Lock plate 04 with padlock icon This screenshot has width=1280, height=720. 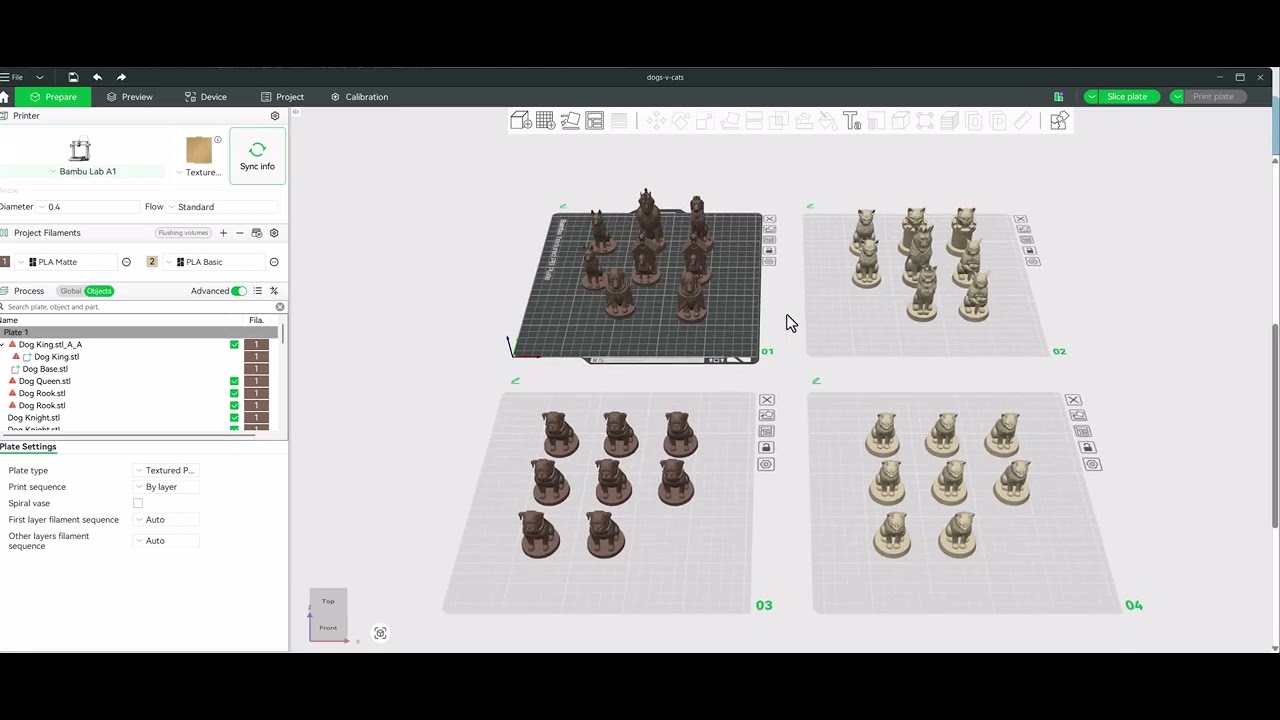(x=1088, y=447)
